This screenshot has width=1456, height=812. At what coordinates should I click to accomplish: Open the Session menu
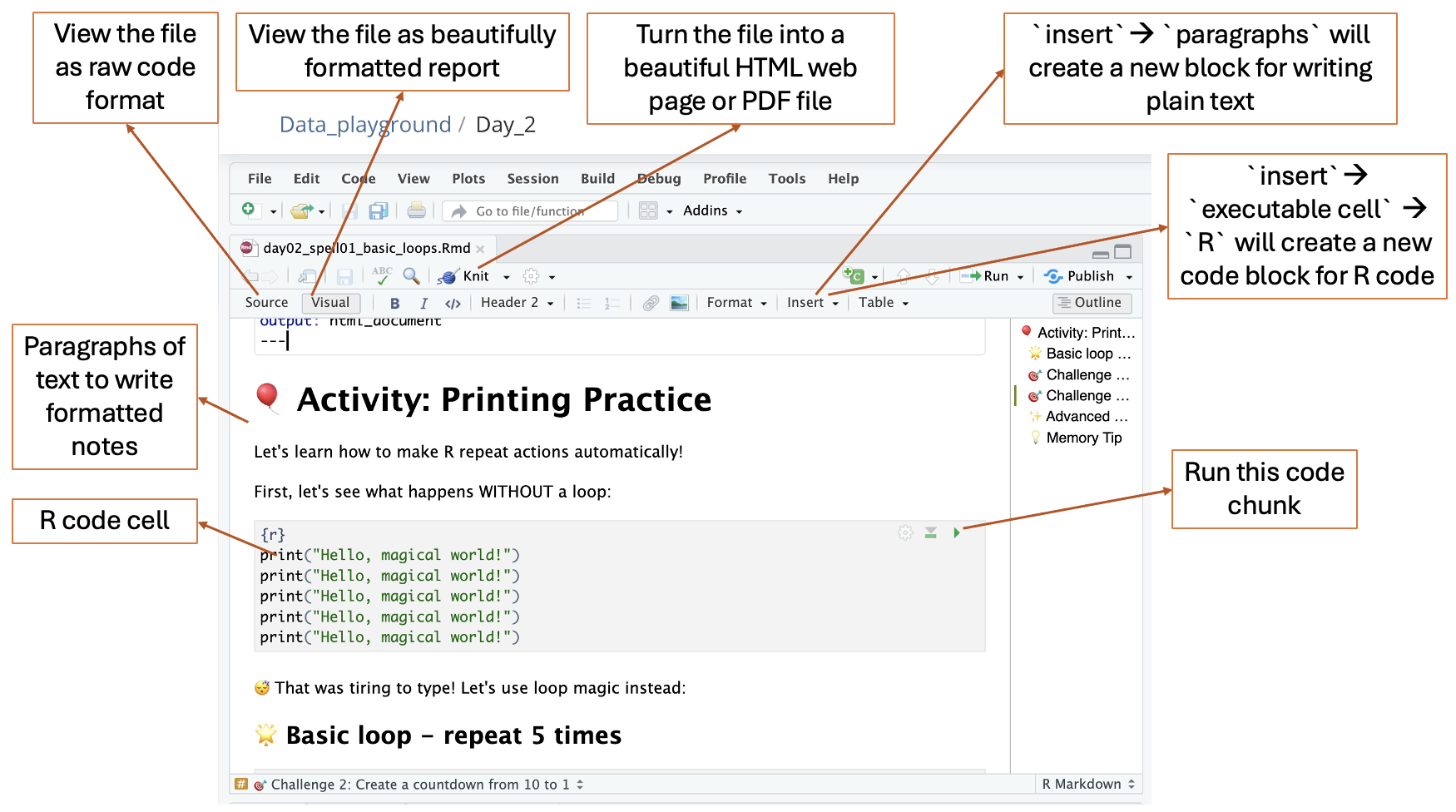click(532, 179)
